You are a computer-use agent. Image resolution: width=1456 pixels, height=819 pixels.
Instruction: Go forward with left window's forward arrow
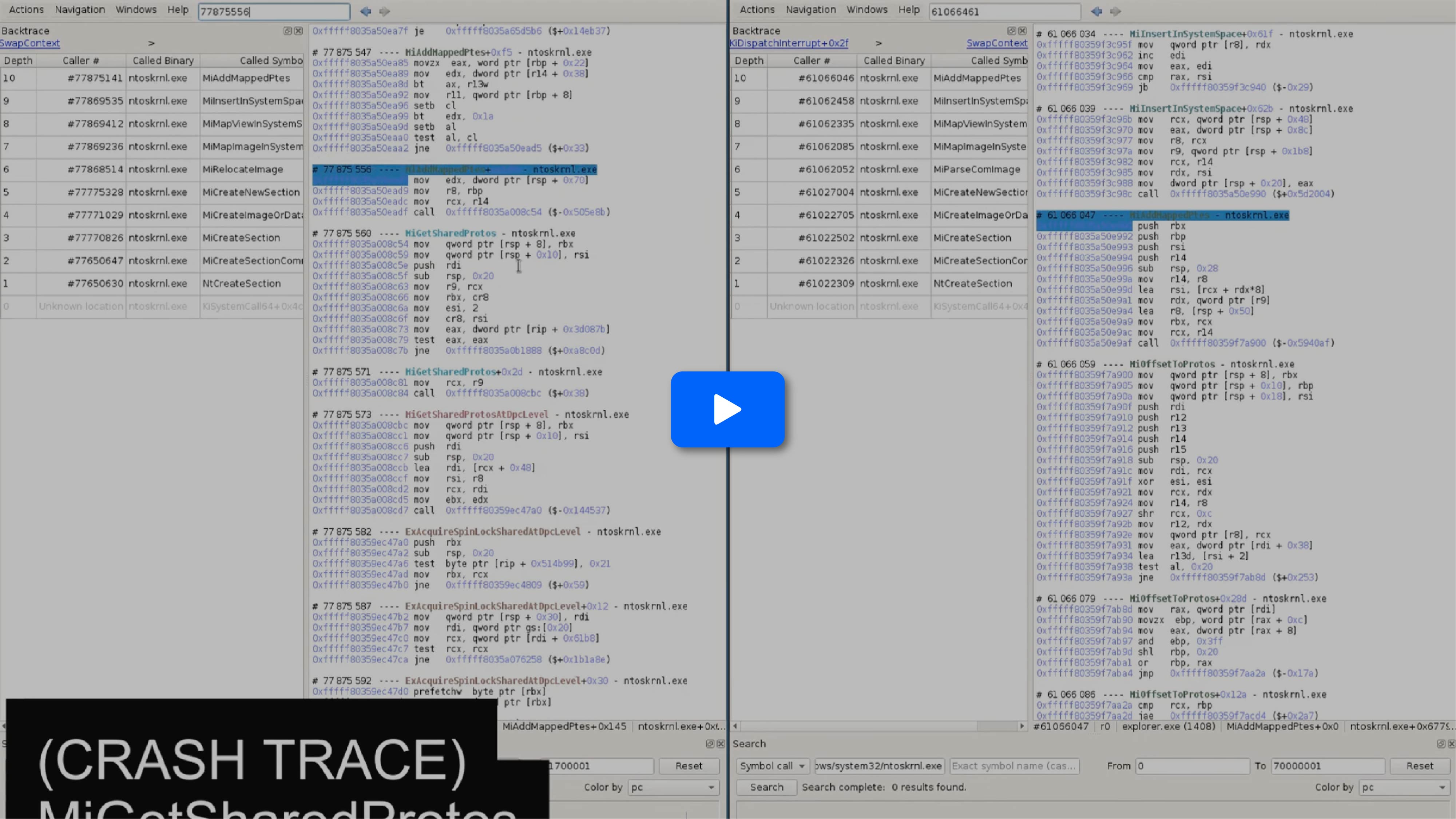(384, 11)
